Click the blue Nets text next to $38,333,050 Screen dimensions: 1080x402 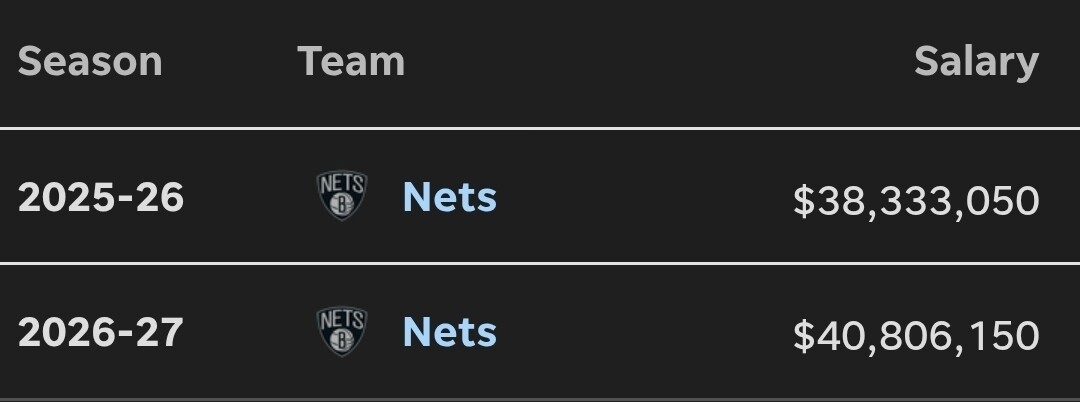[449, 197]
